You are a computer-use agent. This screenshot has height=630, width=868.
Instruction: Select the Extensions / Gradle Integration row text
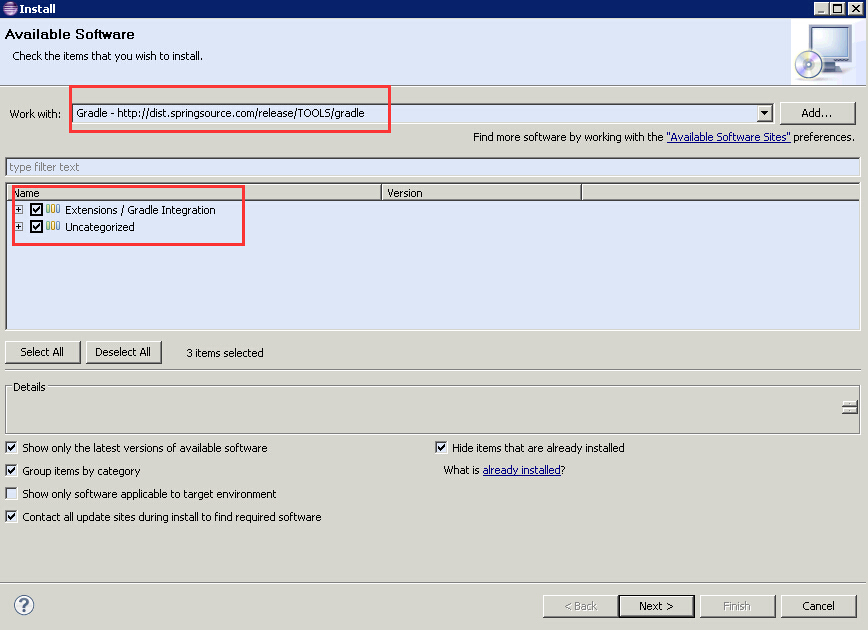click(140, 210)
